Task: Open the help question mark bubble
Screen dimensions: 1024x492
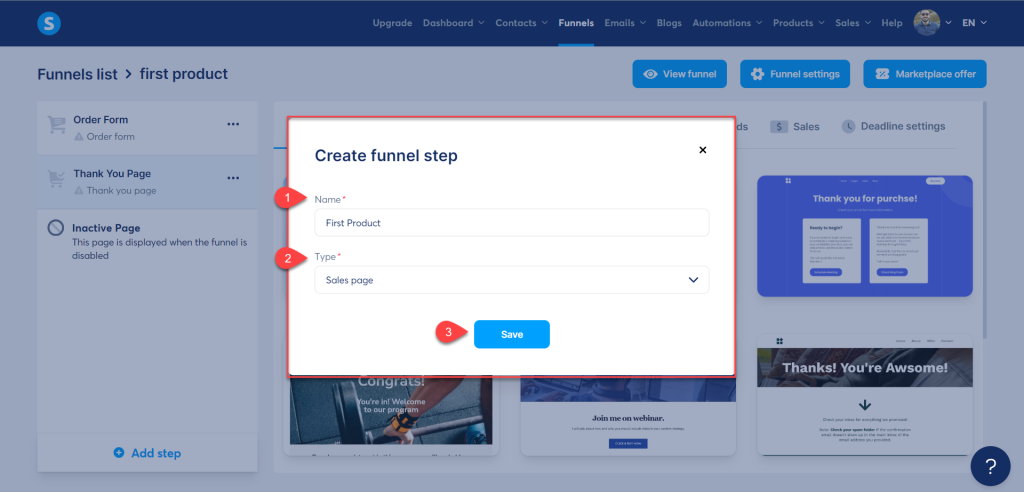Action: [x=990, y=466]
